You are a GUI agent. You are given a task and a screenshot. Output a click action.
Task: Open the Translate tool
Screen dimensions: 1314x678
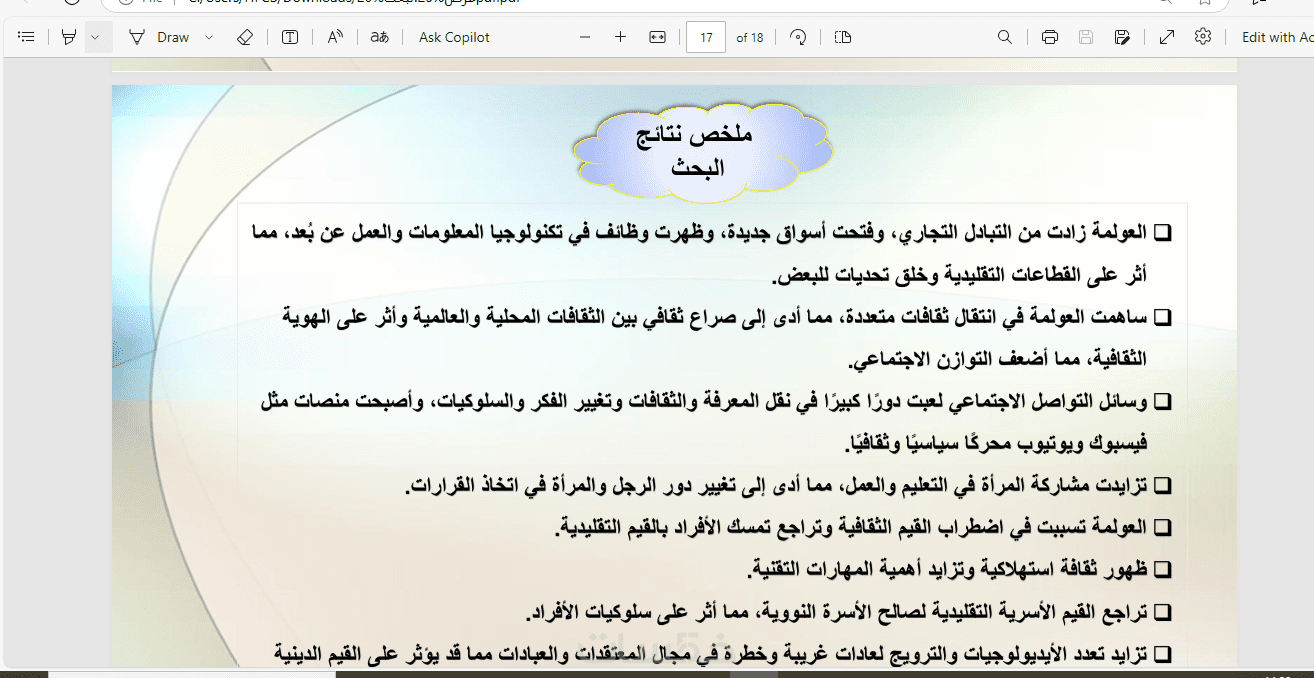[380, 37]
